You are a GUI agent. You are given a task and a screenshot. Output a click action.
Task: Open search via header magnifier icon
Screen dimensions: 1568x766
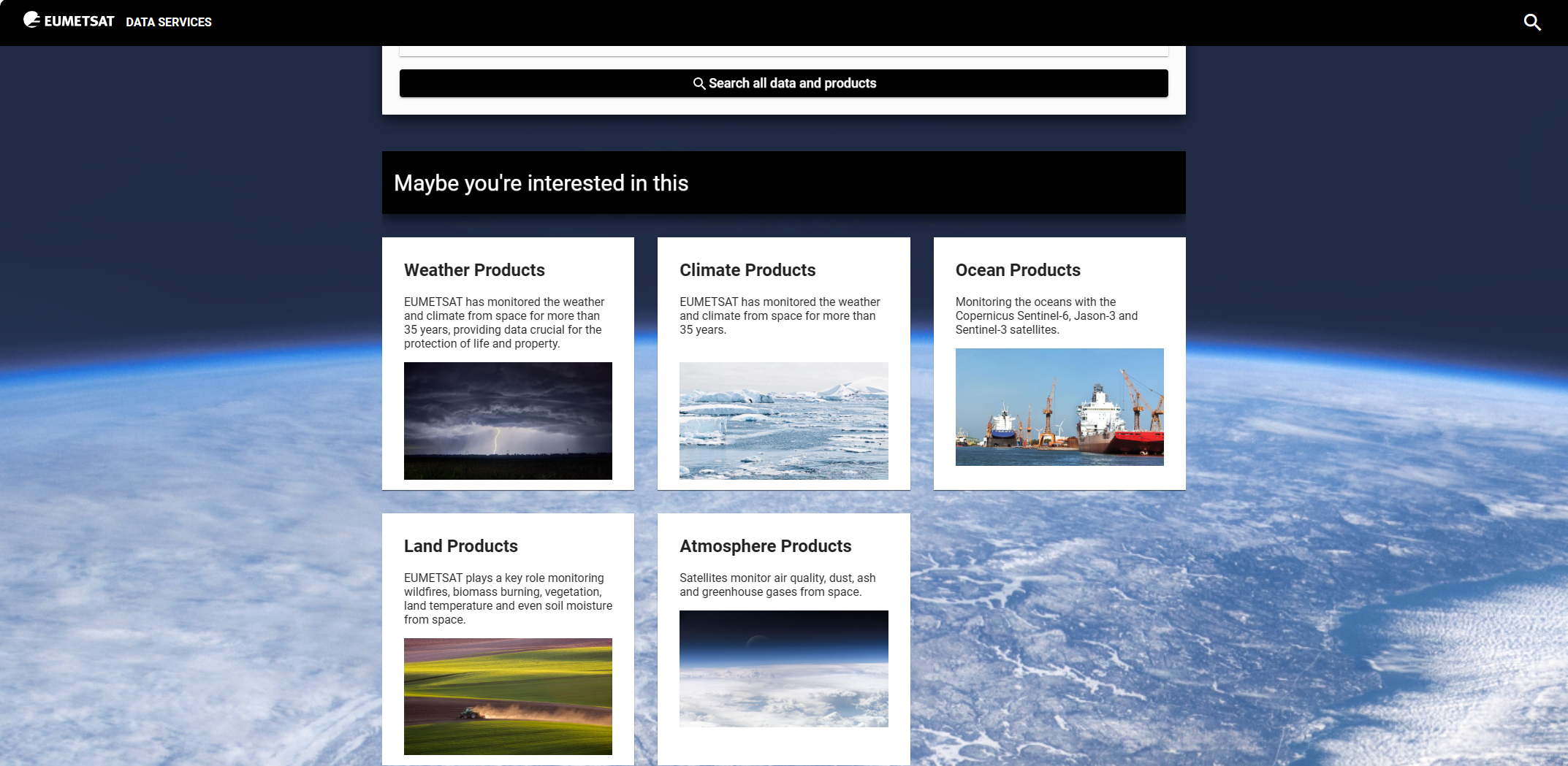[1532, 23]
